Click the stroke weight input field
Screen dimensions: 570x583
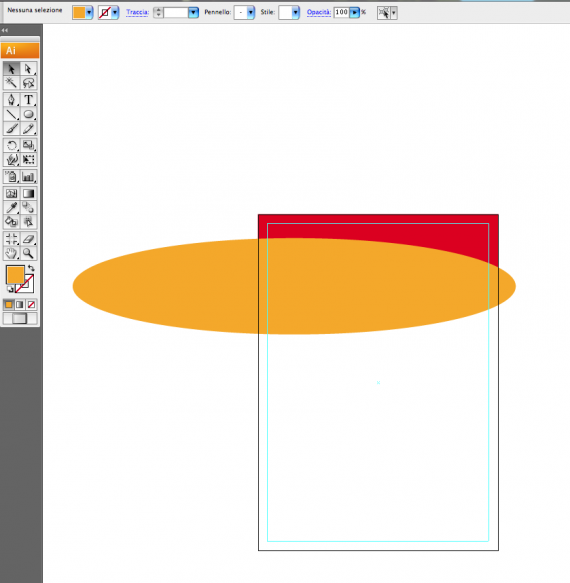pyautogui.click(x=176, y=12)
